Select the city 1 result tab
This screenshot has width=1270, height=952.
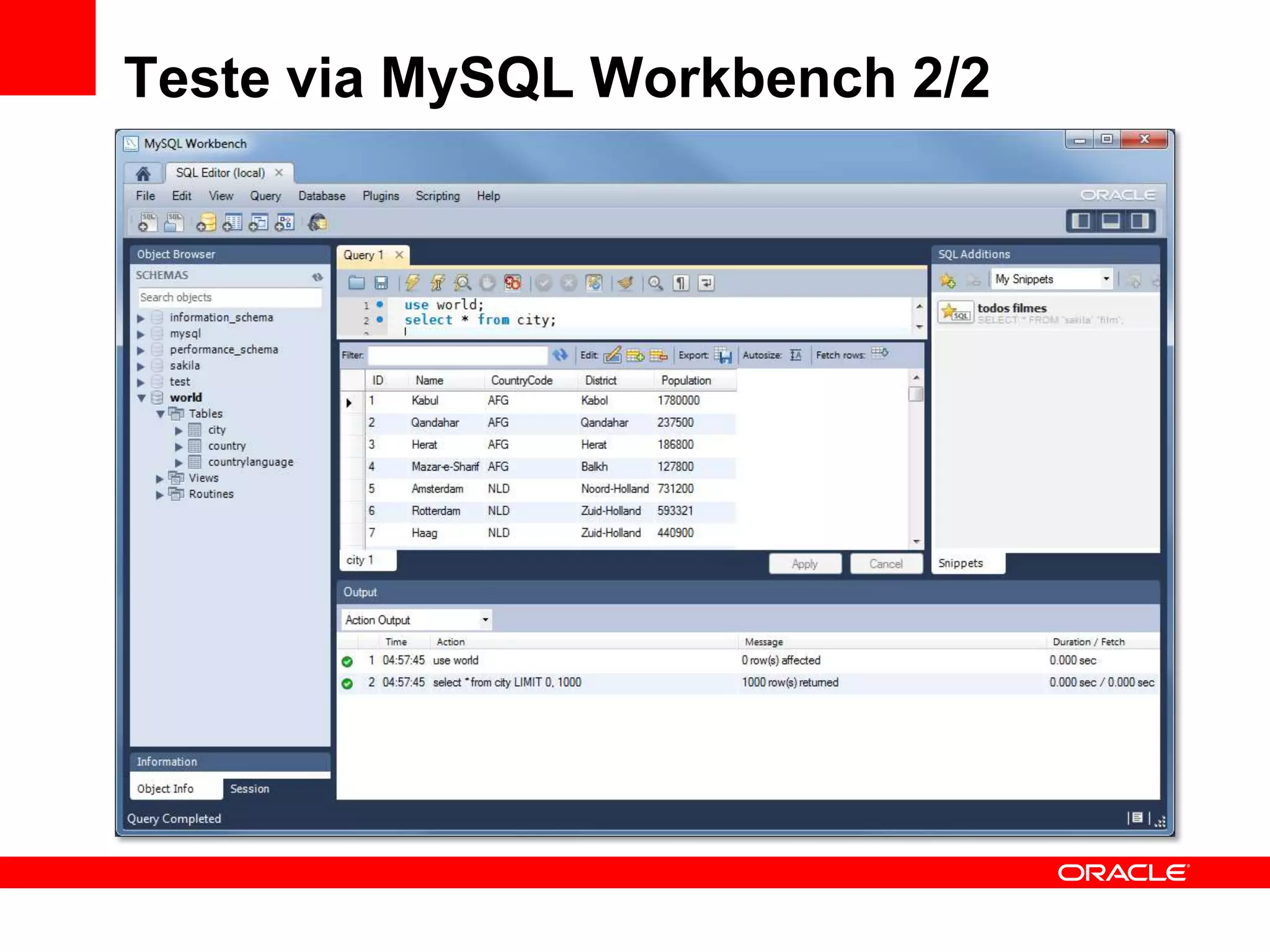click(366, 560)
